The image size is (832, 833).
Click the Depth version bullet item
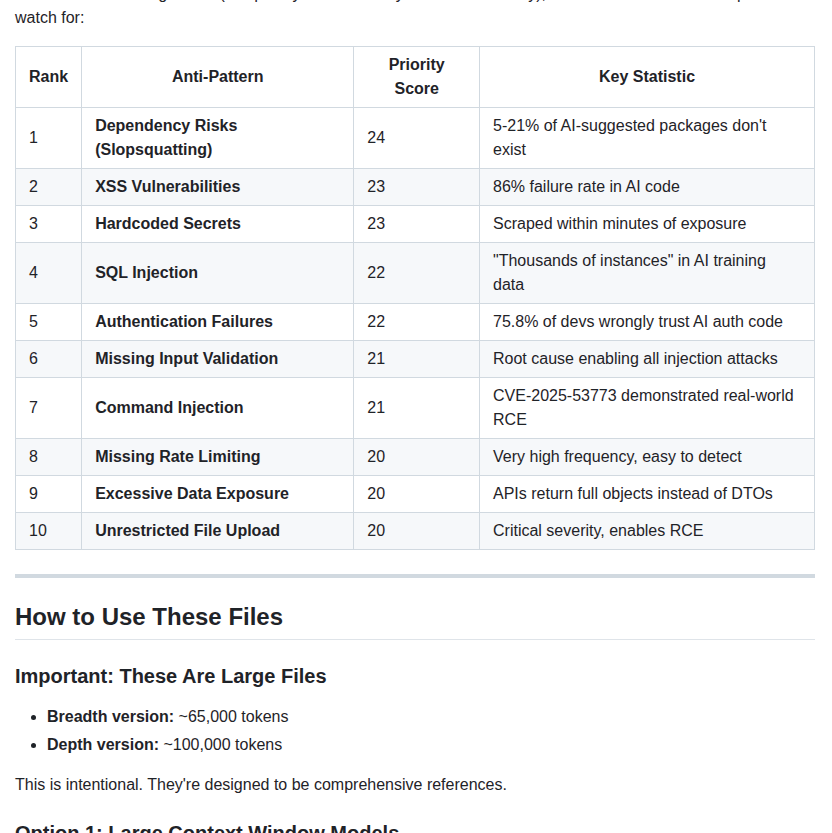tap(164, 745)
